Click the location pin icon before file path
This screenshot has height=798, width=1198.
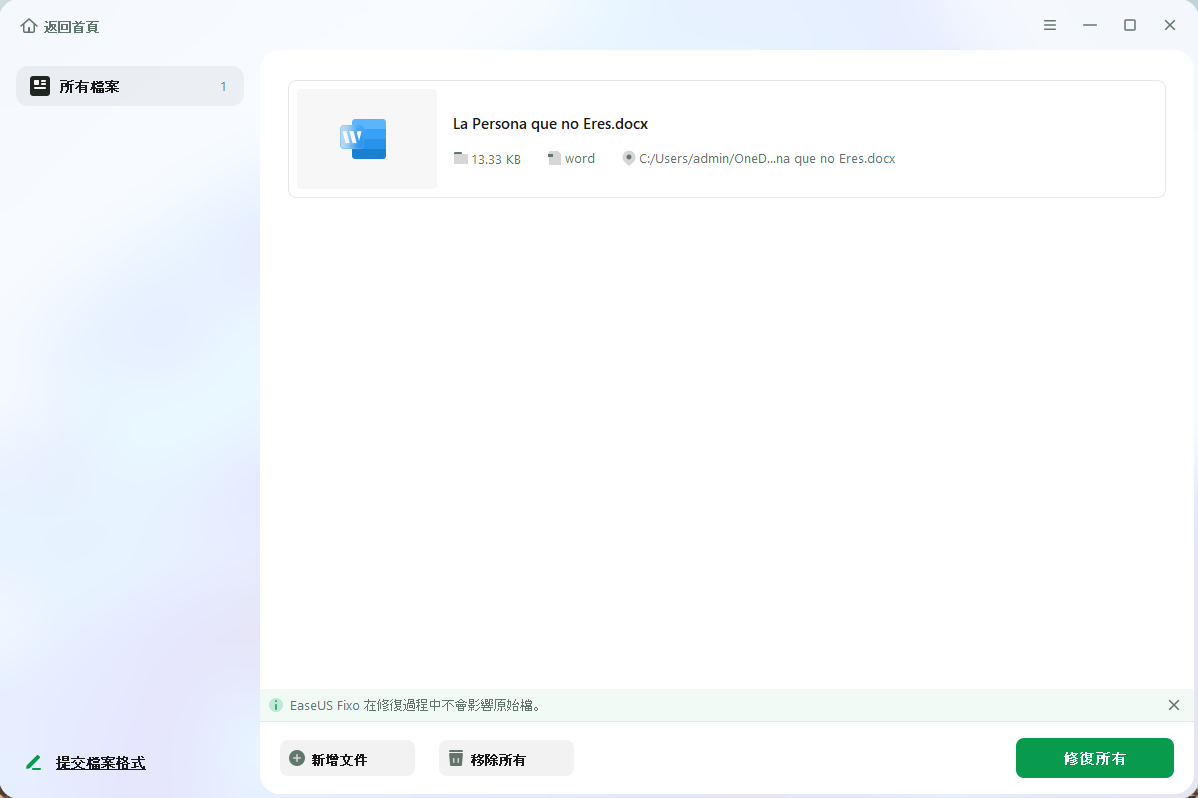tap(628, 158)
